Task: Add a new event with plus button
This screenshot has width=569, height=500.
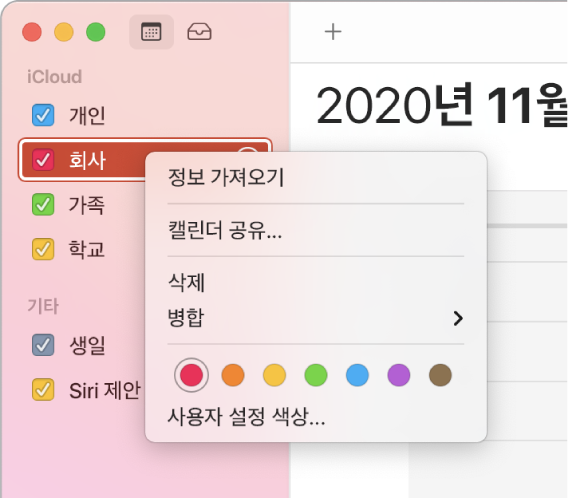Action: (x=333, y=32)
